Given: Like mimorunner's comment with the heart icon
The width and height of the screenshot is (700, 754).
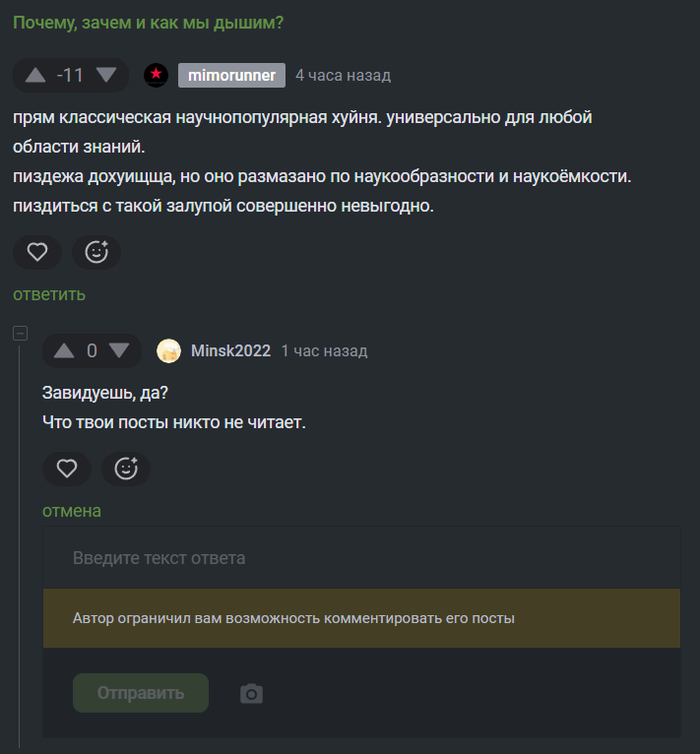Looking at the screenshot, I should [37, 252].
